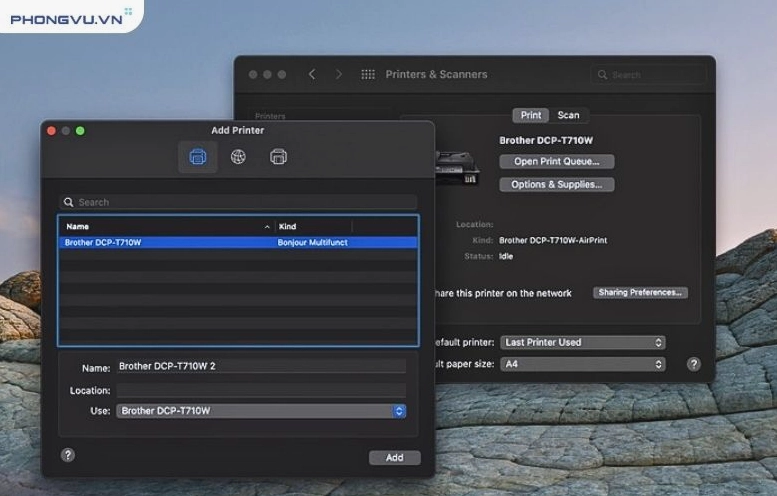777x496 pixels.
Task: Switch to the Print tab
Action: point(531,115)
